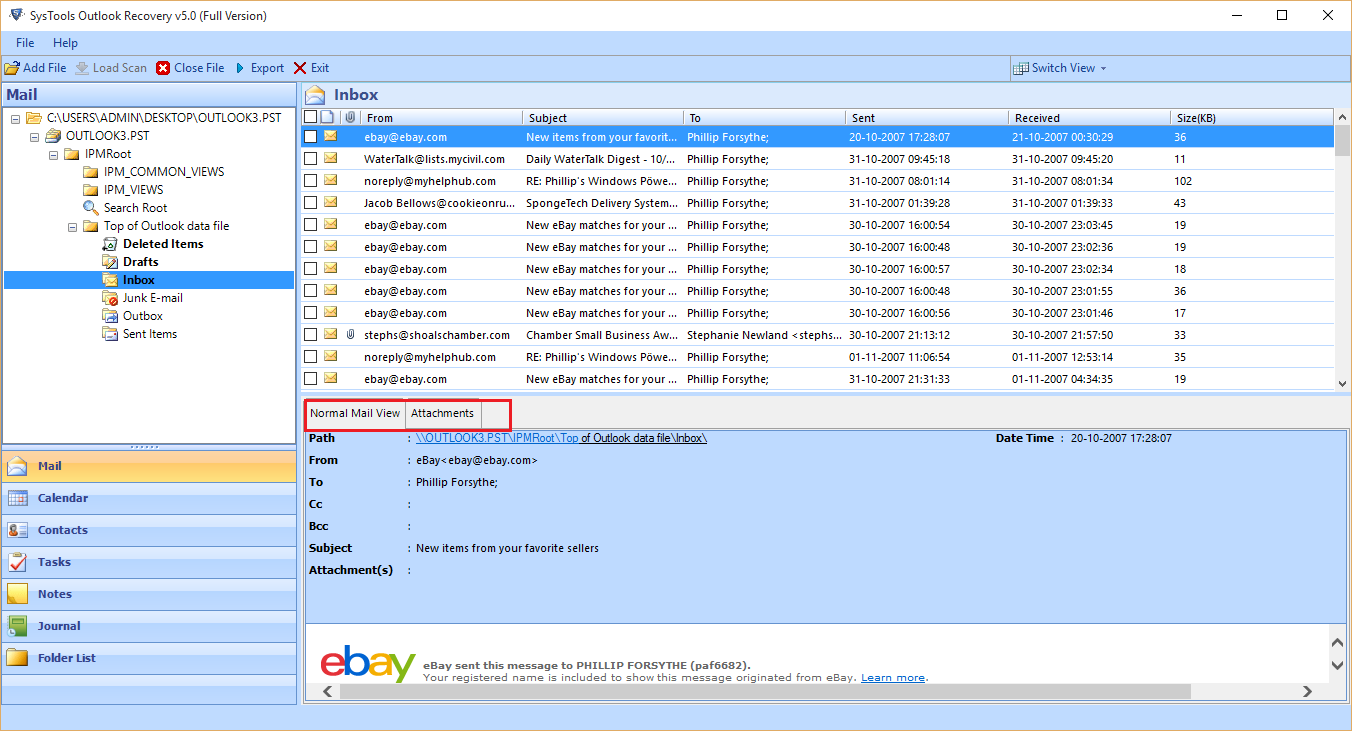Viewport: 1352px width, 731px height.
Task: Check the 01-11-2007 noreply@myhelphub.com checkbox
Action: coord(310,357)
